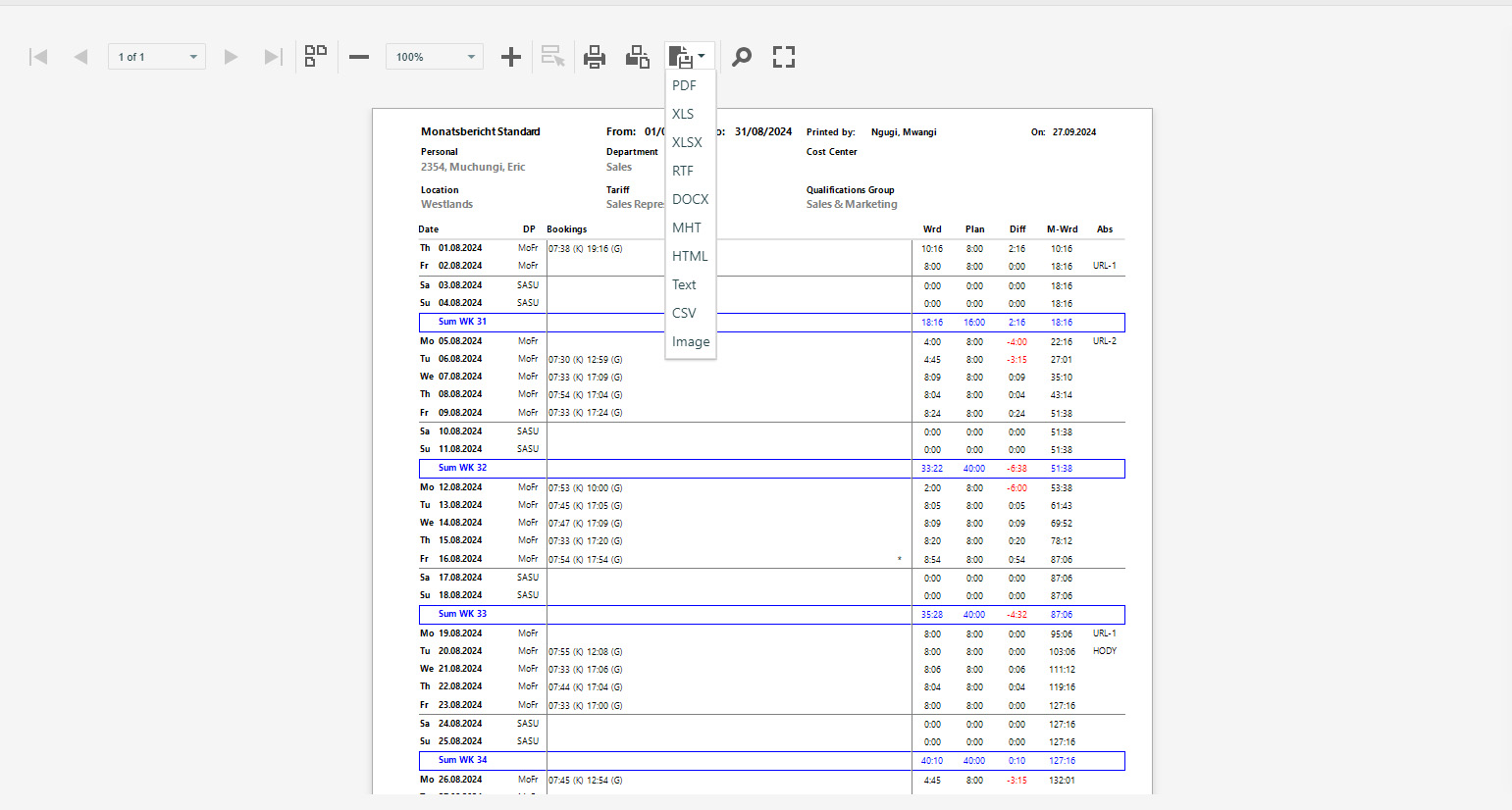The width and height of the screenshot is (1512, 810).
Task: Collapse the export format dropdown arrow
Action: (702, 56)
